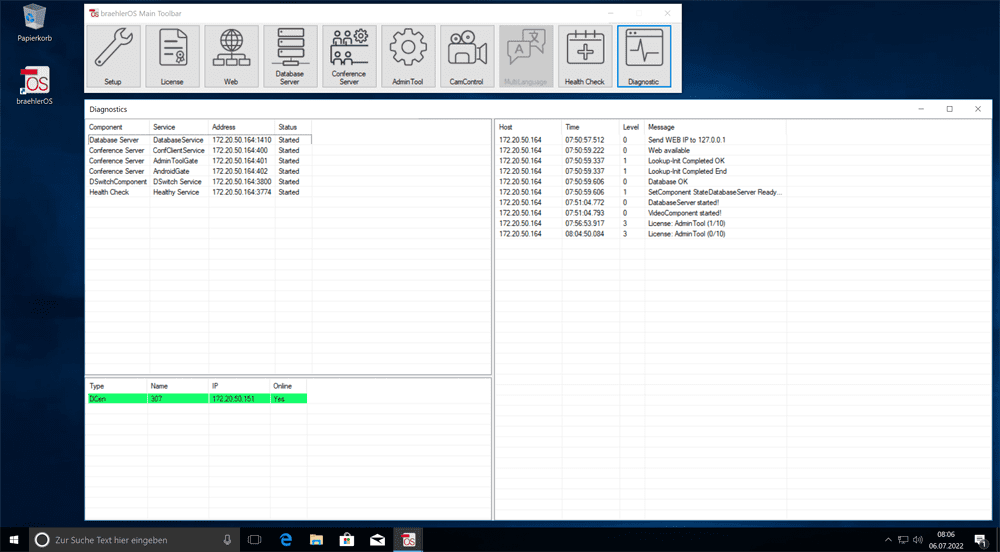This screenshot has height=552, width=1000.
Task: Select the 'Web available' log entry
Action: pyautogui.click(x=641, y=150)
